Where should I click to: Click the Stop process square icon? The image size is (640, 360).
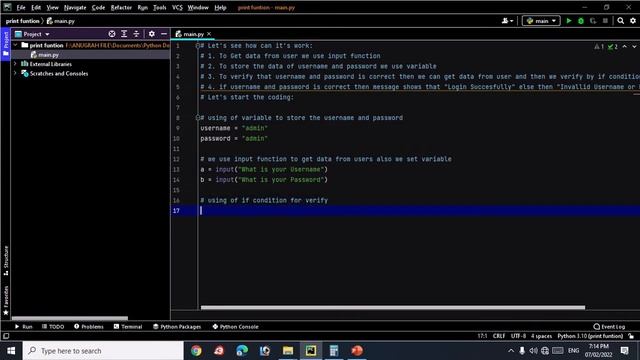pos(605,21)
